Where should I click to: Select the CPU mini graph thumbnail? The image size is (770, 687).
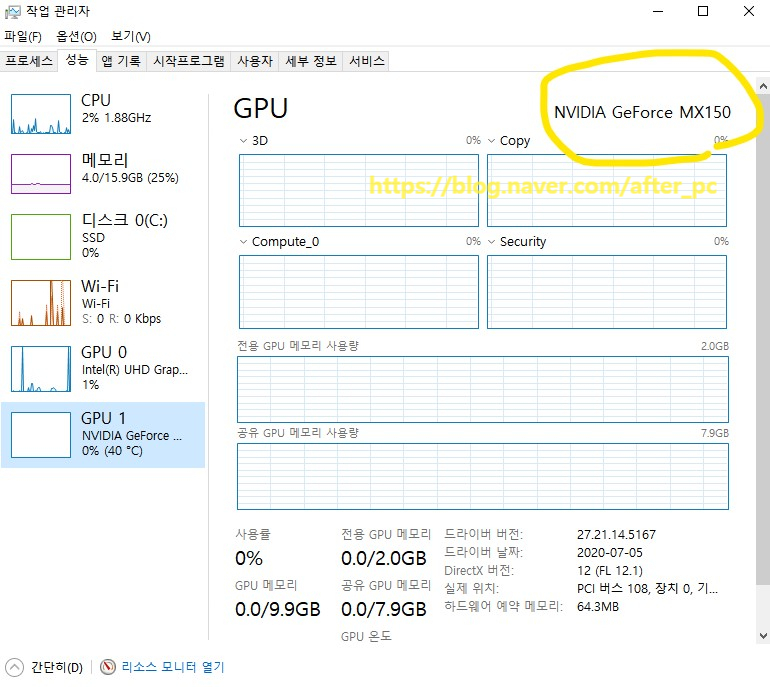(41, 114)
